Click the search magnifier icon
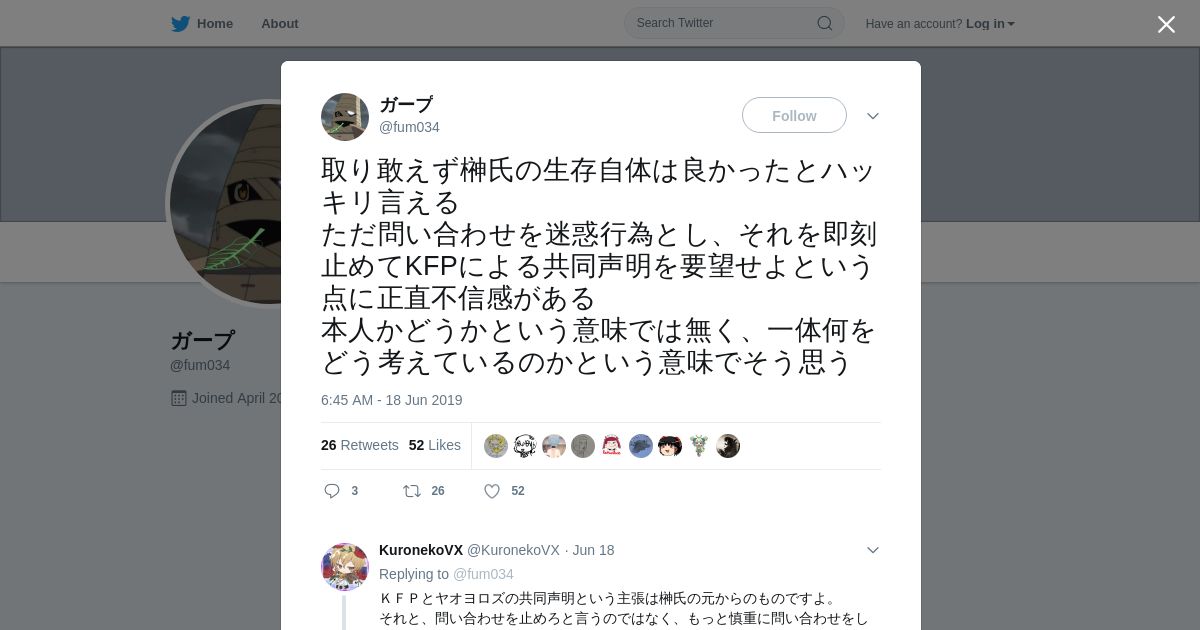This screenshot has height=630, width=1200. click(825, 23)
